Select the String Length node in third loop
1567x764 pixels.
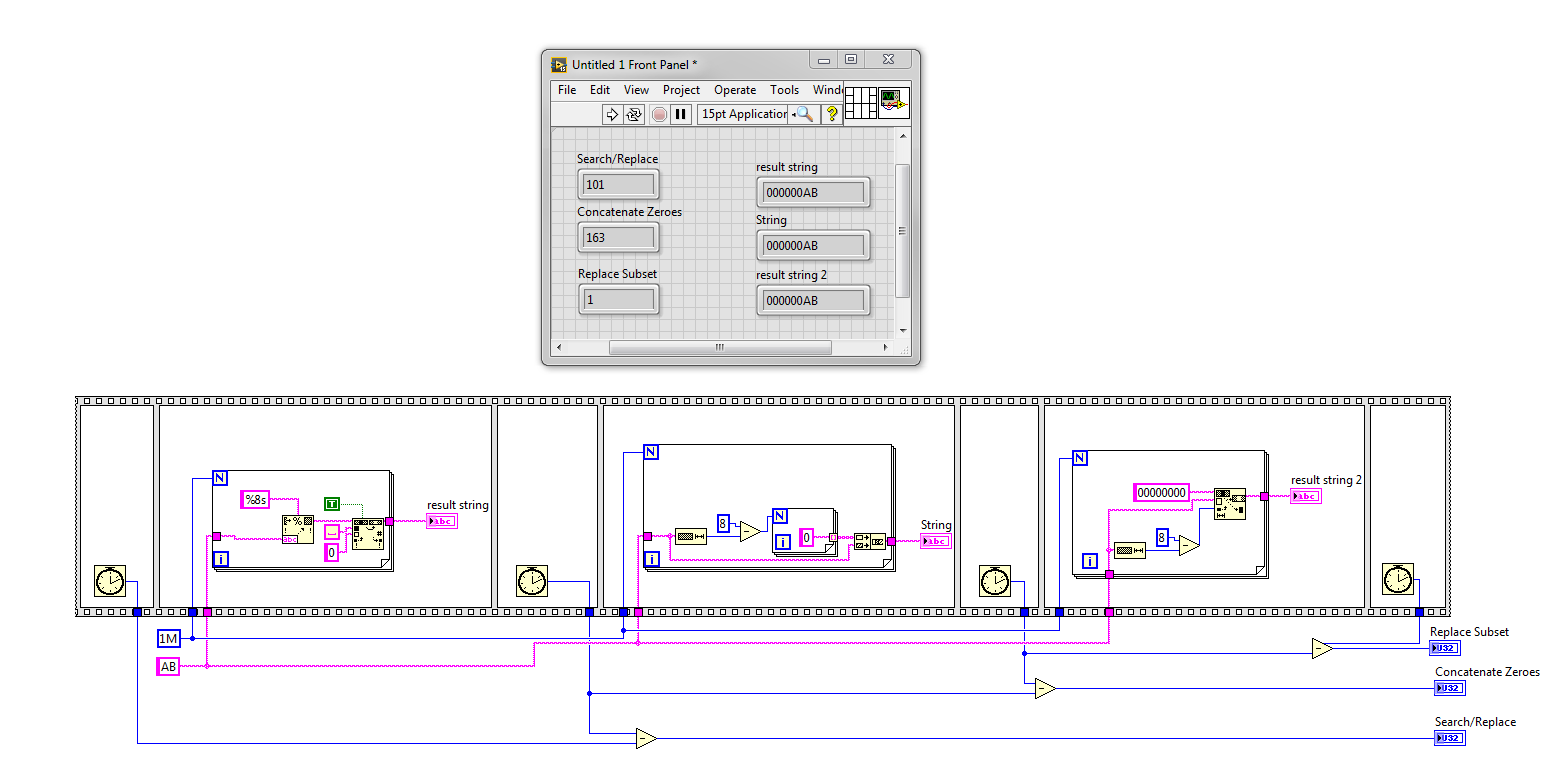(x=1130, y=550)
